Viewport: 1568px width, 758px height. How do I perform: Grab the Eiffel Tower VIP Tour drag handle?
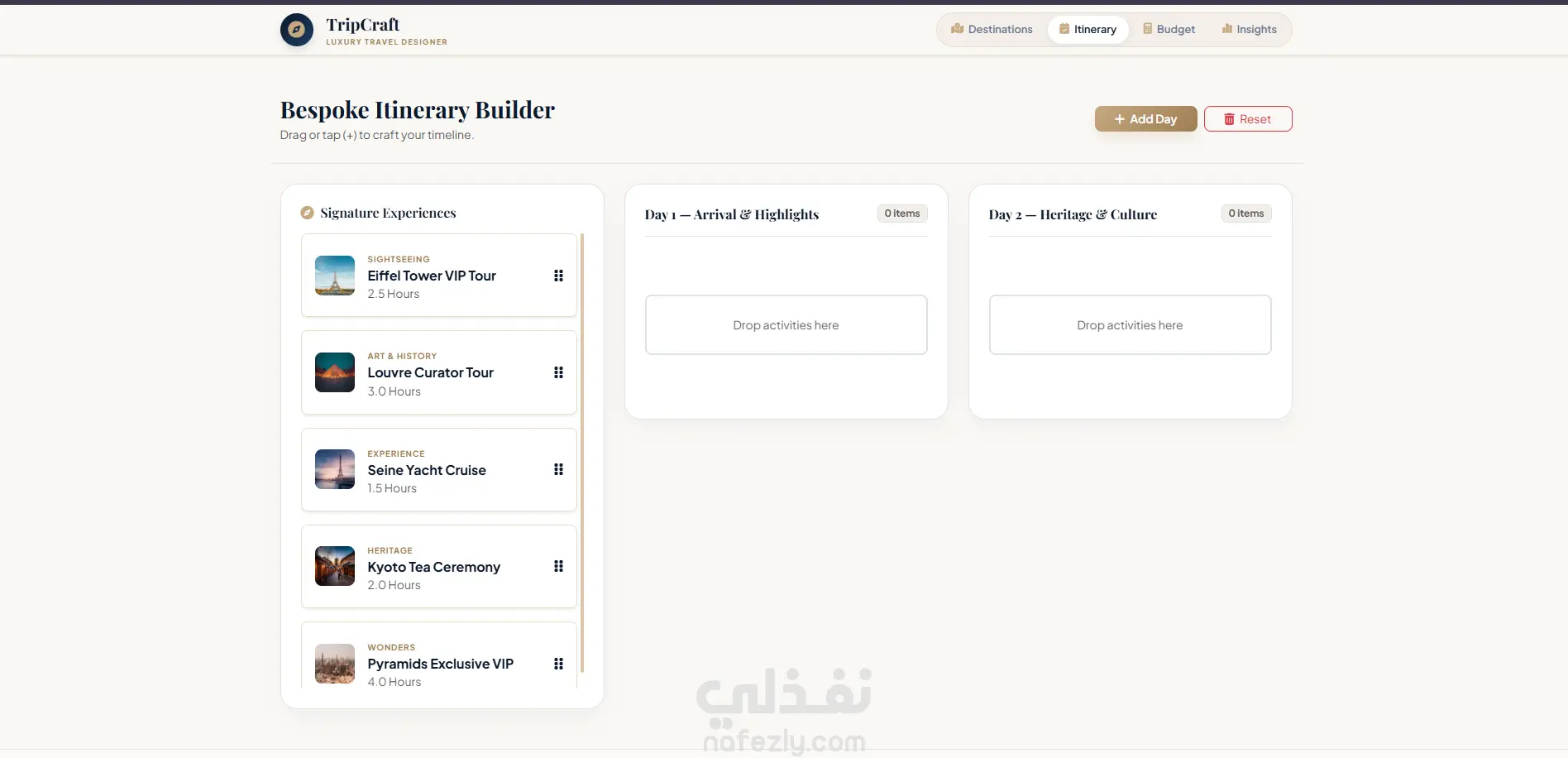click(558, 276)
